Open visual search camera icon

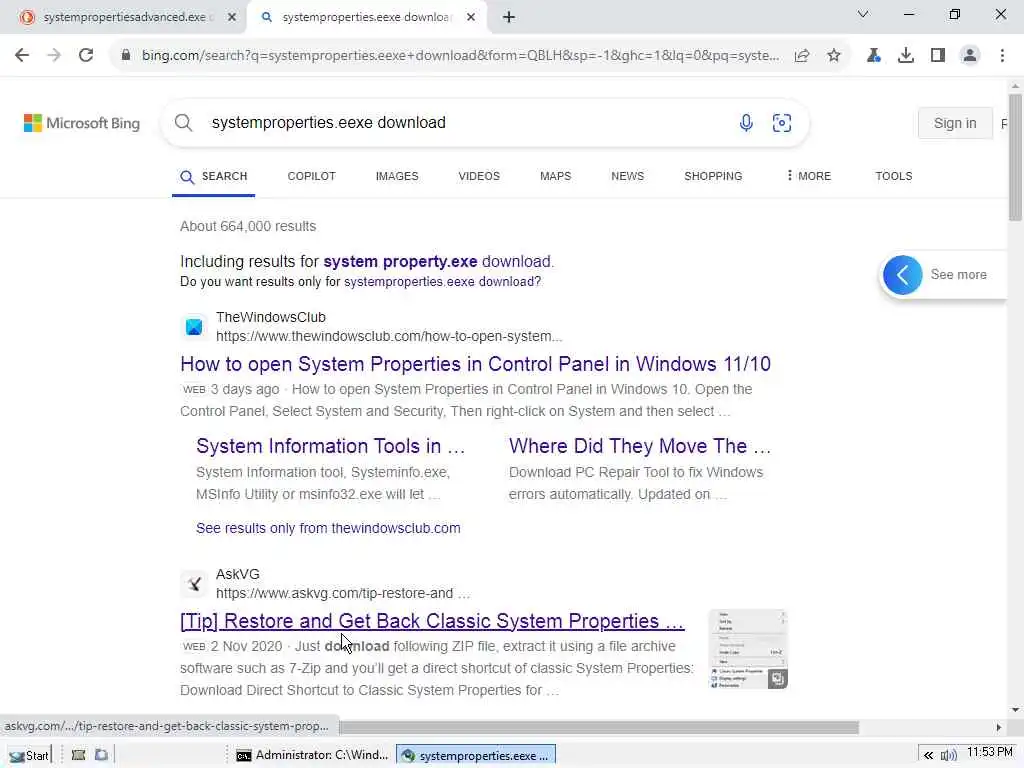click(782, 123)
